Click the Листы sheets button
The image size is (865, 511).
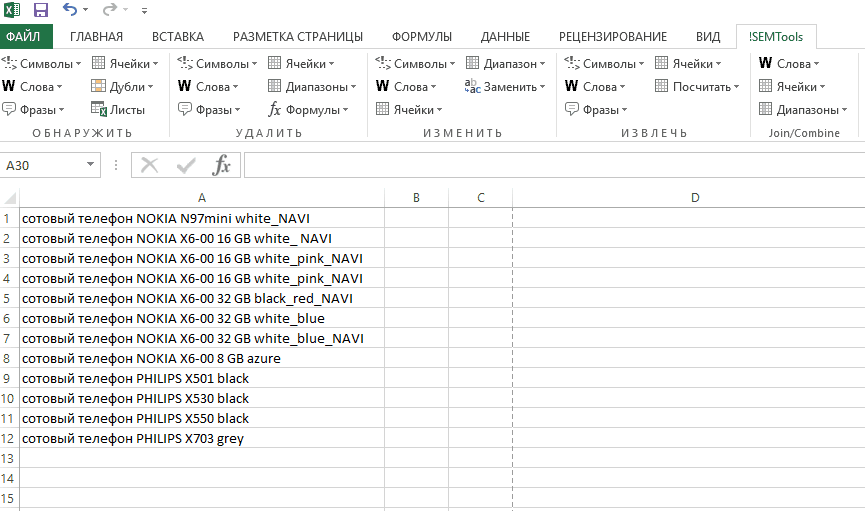pyautogui.click(x=118, y=110)
